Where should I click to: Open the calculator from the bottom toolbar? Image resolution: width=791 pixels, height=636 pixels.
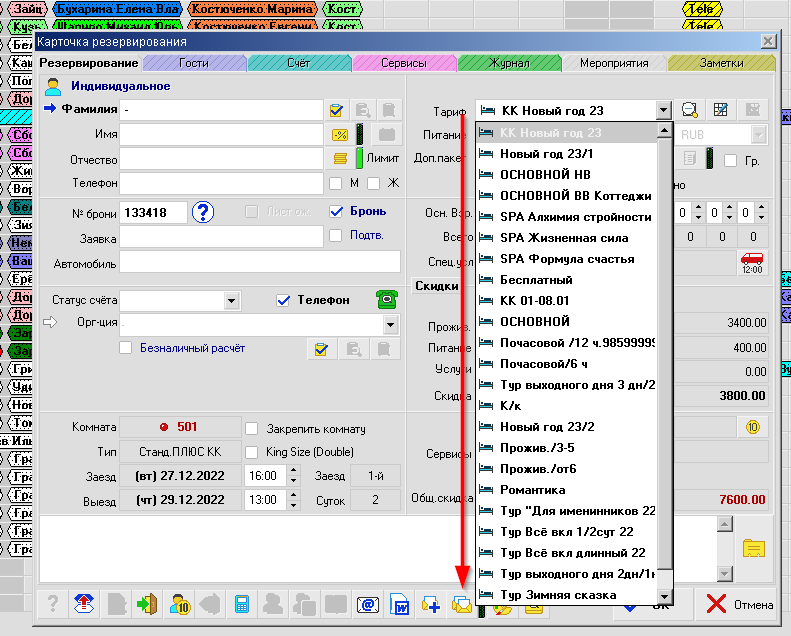coord(241,604)
